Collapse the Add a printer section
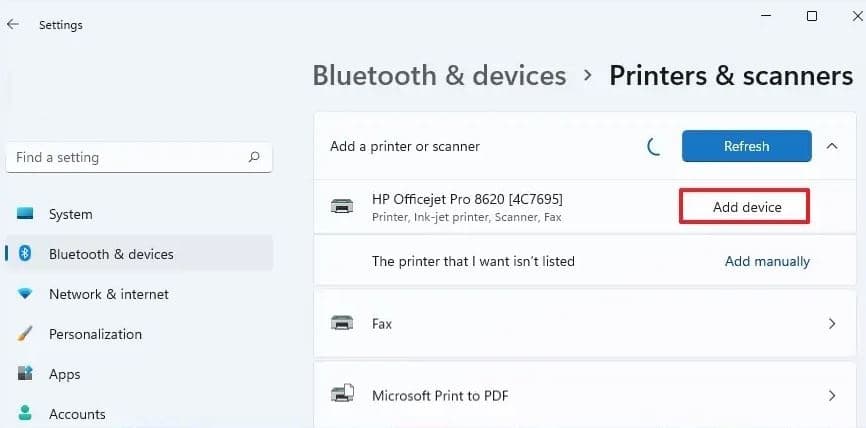Image resolution: width=866 pixels, height=428 pixels. 832,146
